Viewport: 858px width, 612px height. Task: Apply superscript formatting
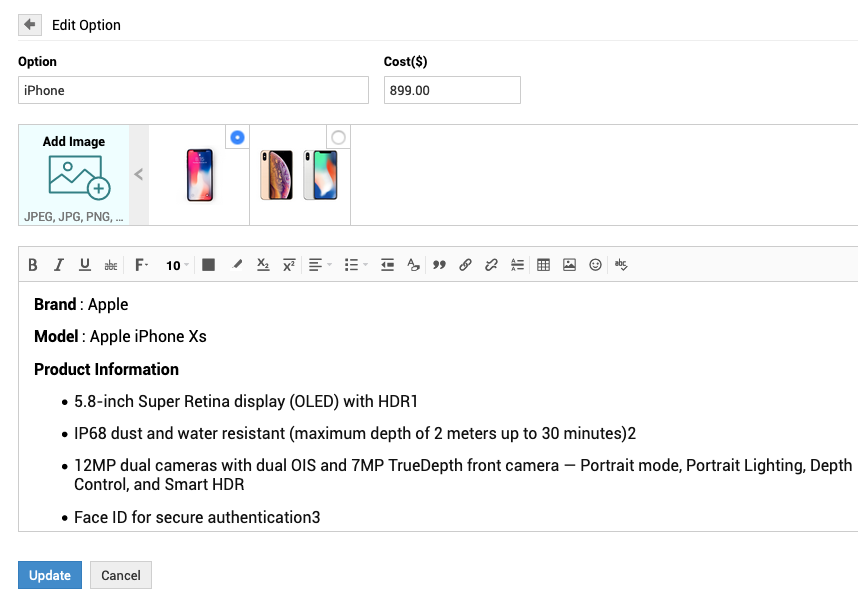point(289,265)
